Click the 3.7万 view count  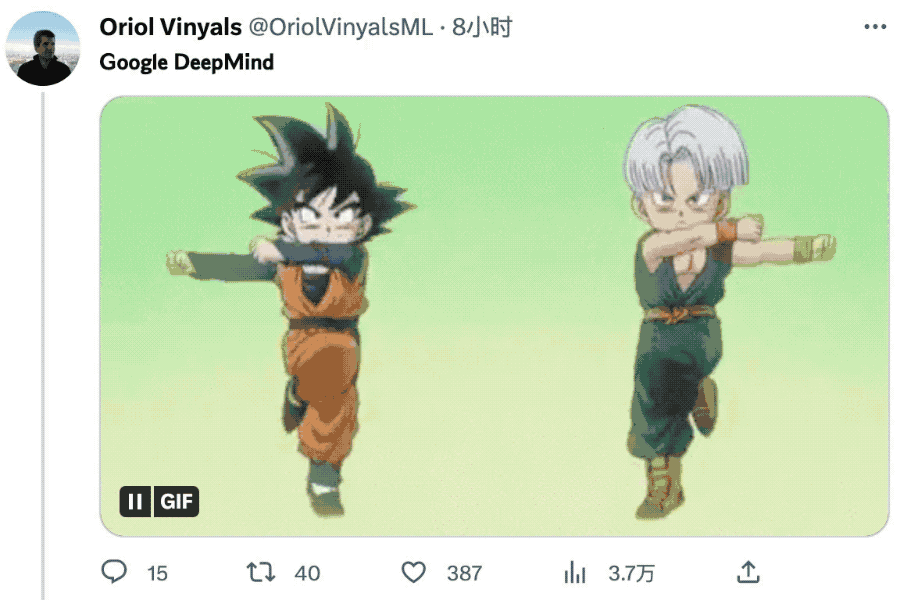pyautogui.click(x=631, y=573)
